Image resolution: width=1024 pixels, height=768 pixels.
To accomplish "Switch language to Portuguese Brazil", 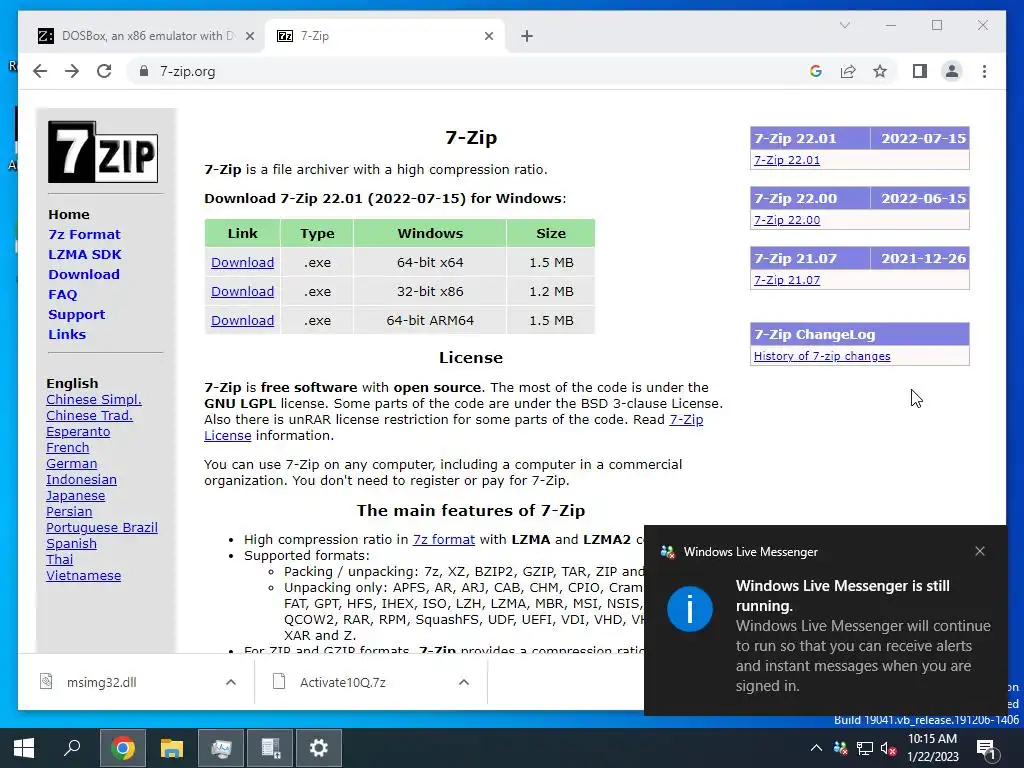I will (101, 528).
